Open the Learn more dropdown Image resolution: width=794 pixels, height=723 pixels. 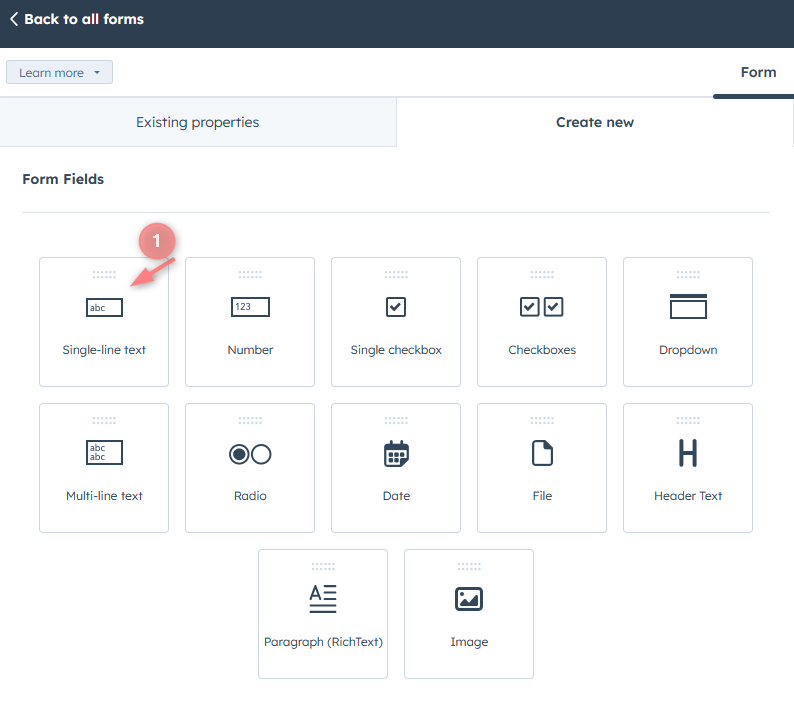[x=60, y=72]
